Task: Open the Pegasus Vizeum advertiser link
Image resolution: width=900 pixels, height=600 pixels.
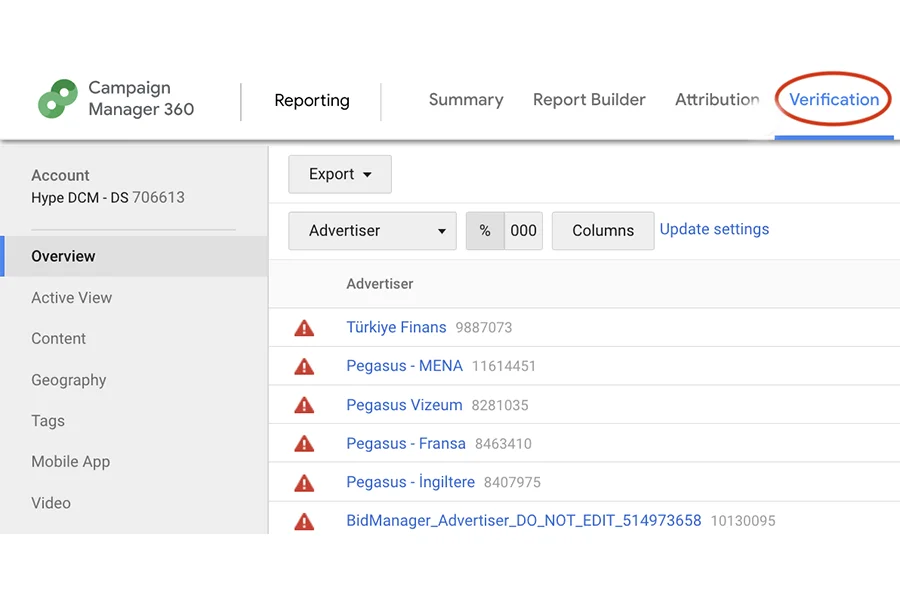Action: tap(404, 405)
